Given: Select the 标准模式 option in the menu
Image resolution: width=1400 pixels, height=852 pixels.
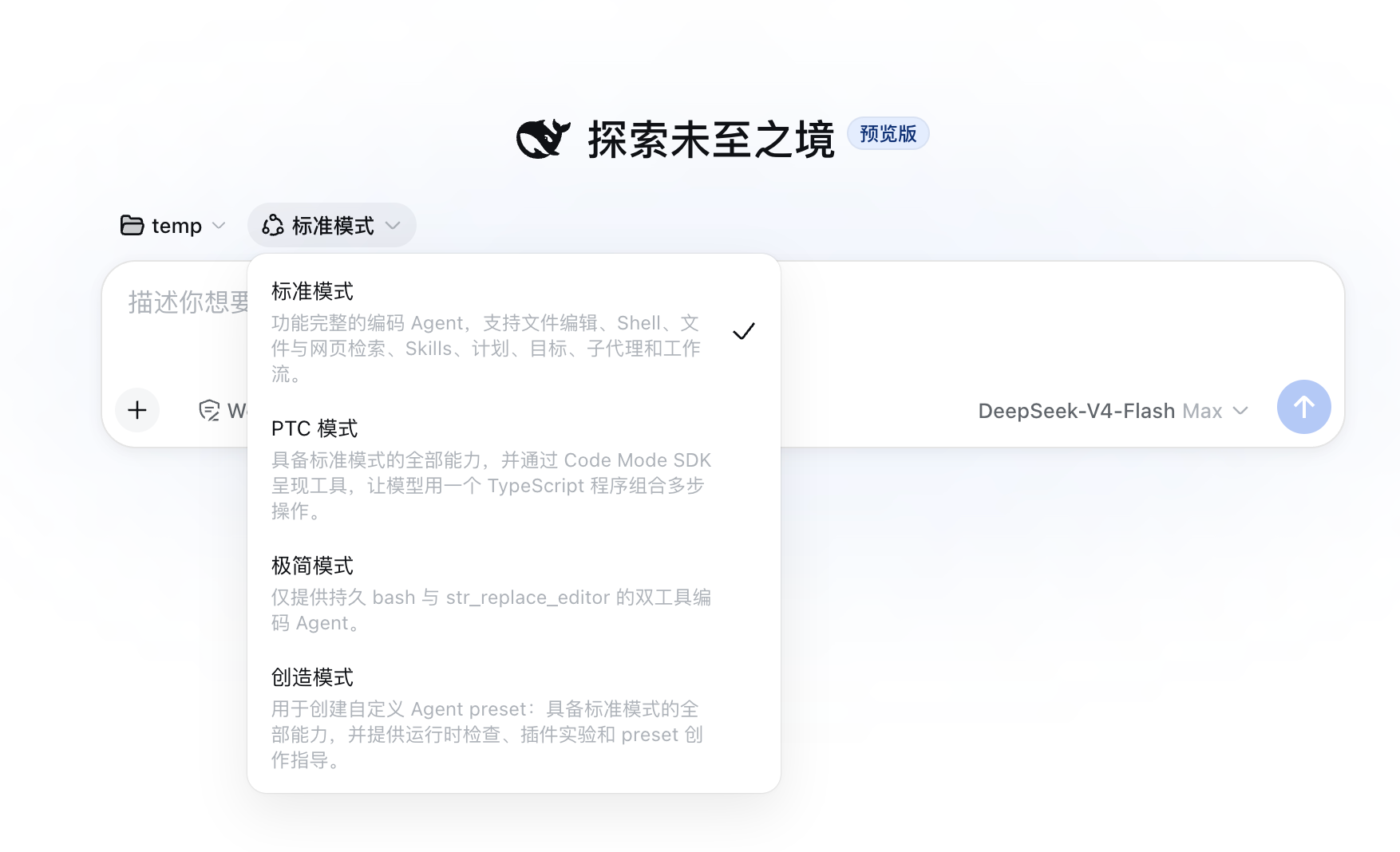Looking at the screenshot, I should click(514, 331).
